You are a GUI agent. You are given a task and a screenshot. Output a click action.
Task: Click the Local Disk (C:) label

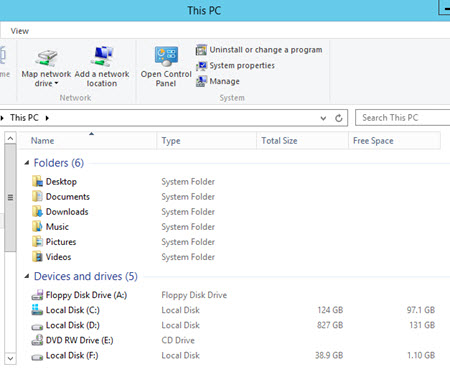pyautogui.click(x=73, y=310)
